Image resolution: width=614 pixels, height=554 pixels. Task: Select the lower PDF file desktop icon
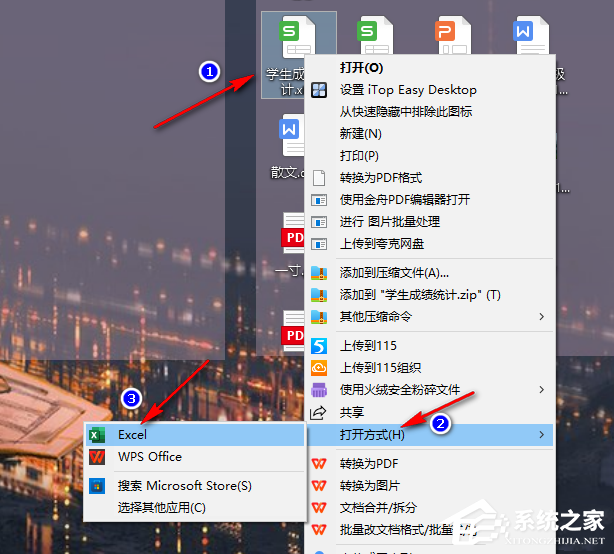[293, 331]
